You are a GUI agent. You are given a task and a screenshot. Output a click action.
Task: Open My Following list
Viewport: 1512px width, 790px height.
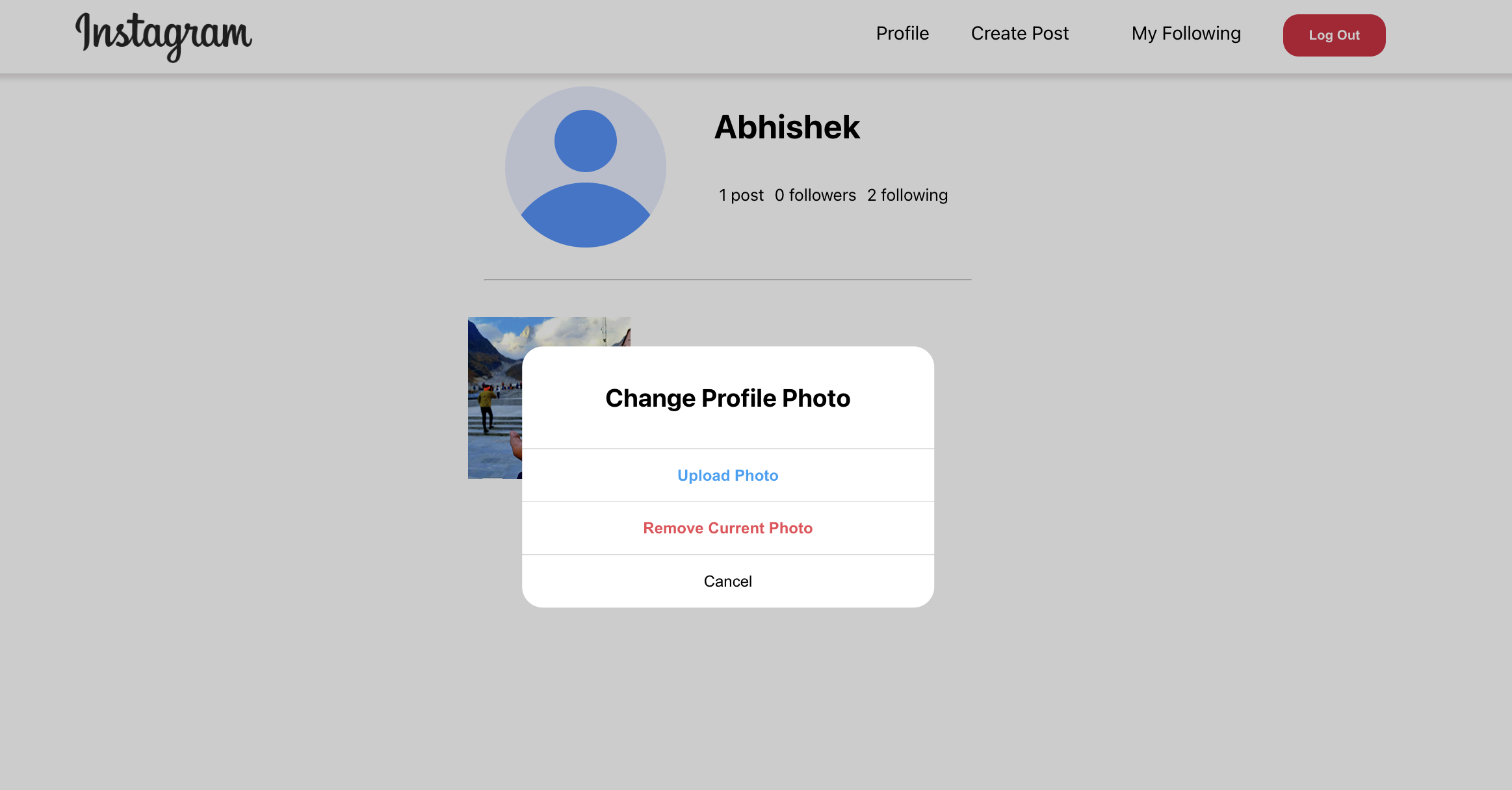click(x=1185, y=33)
